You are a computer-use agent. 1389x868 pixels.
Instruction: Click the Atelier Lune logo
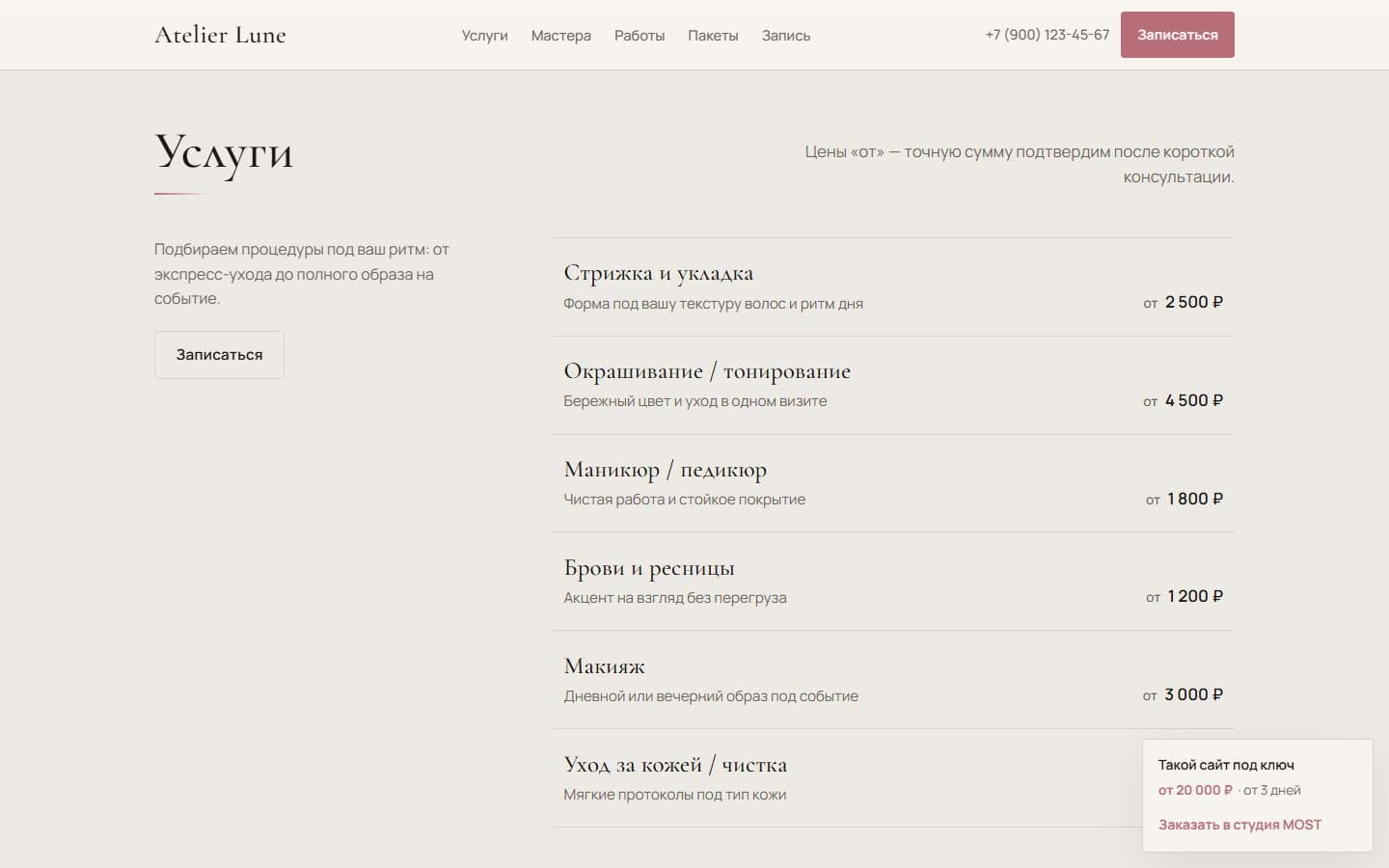point(220,35)
